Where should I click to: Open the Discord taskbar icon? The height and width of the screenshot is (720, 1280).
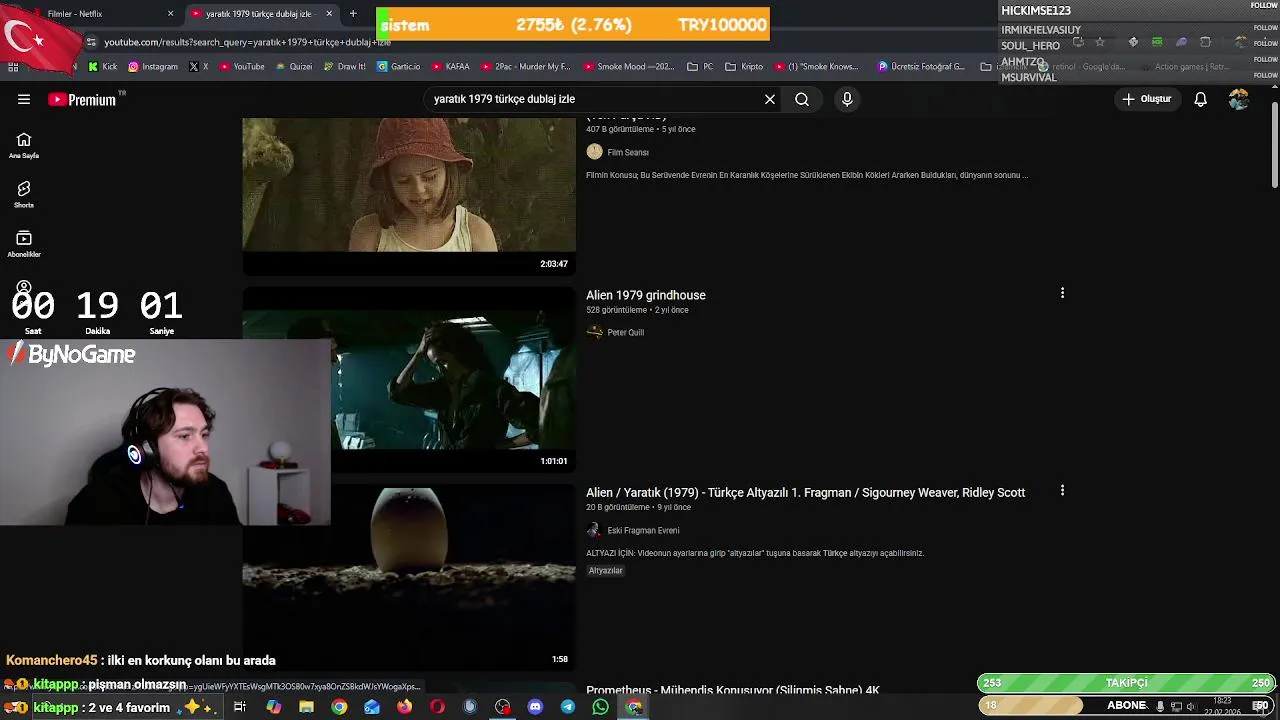(535, 707)
